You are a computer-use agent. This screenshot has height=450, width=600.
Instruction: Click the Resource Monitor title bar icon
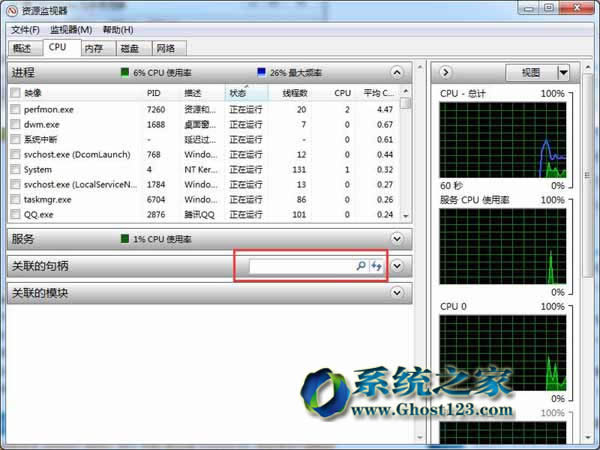coord(12,11)
